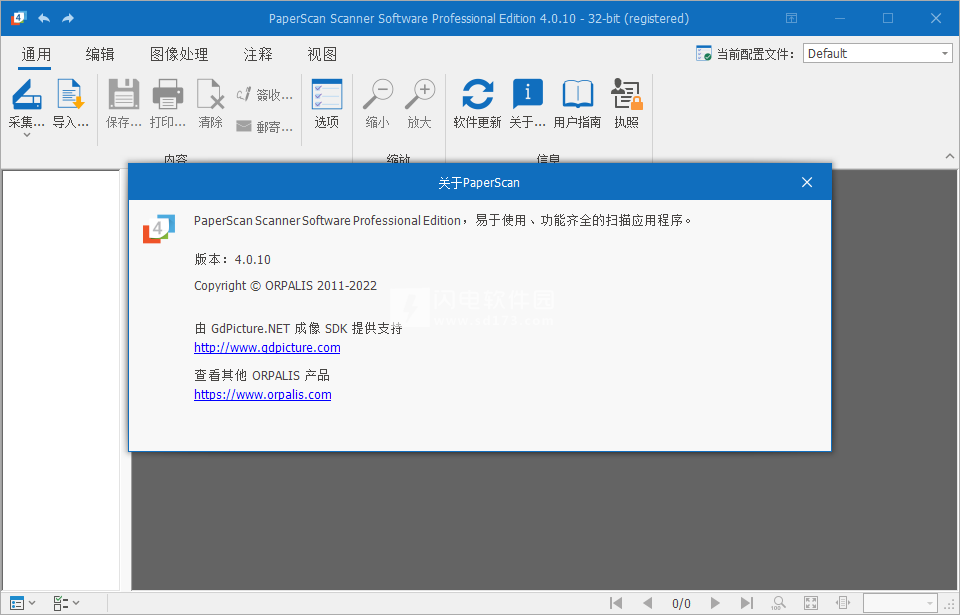Go to the next page

pos(714,603)
